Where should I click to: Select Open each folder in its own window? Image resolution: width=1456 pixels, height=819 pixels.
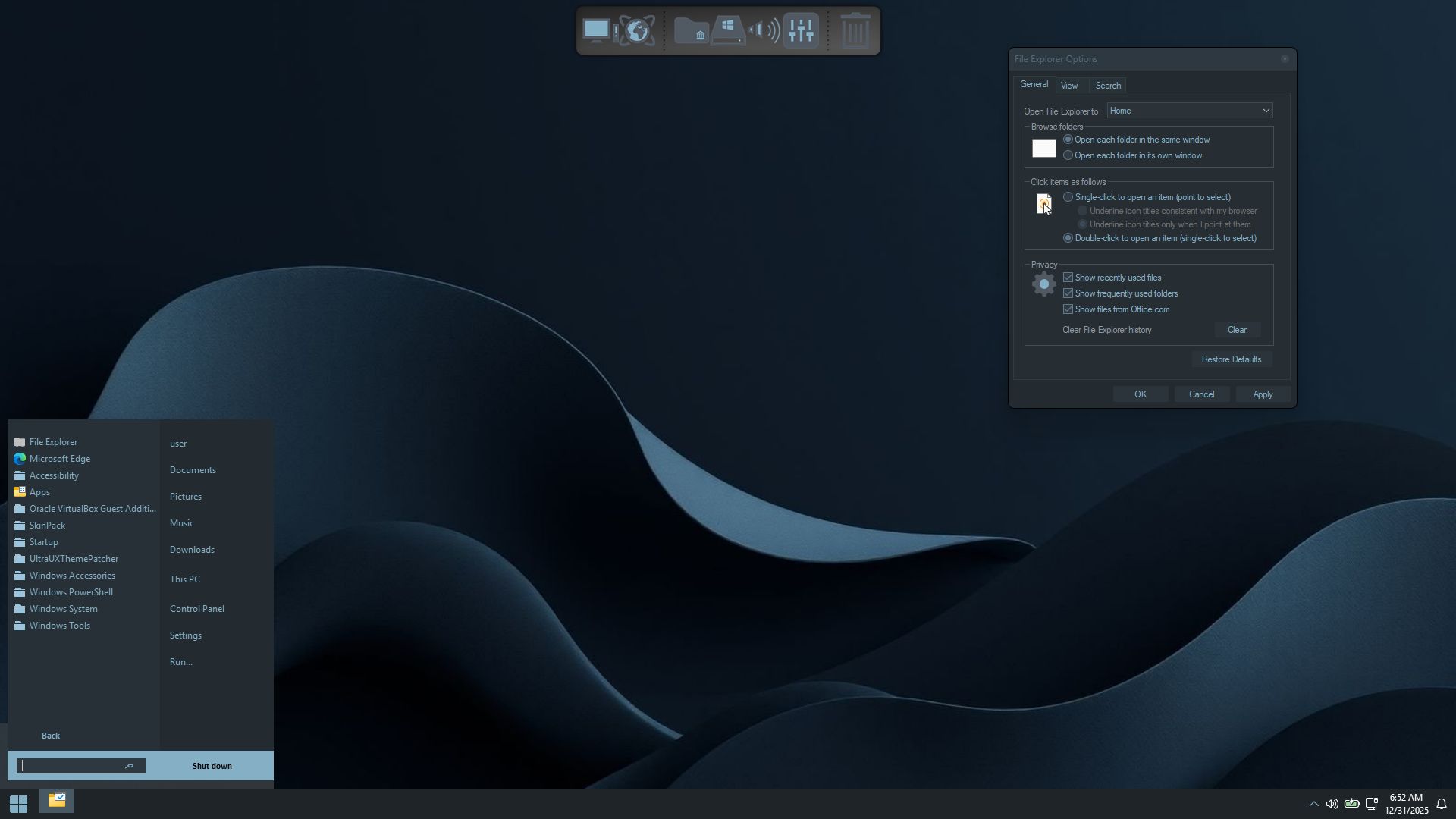coord(1068,155)
